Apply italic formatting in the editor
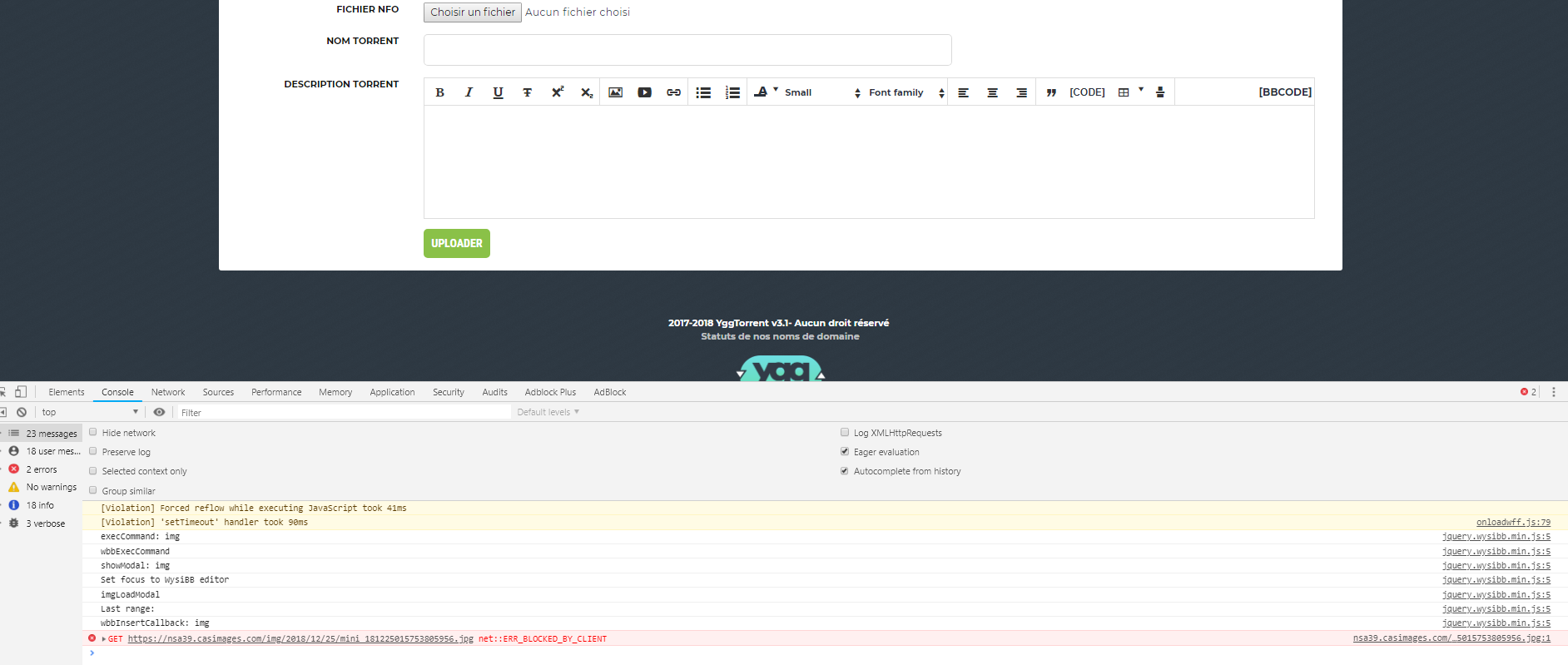Viewport: 1568px width, 665px height. click(x=469, y=92)
